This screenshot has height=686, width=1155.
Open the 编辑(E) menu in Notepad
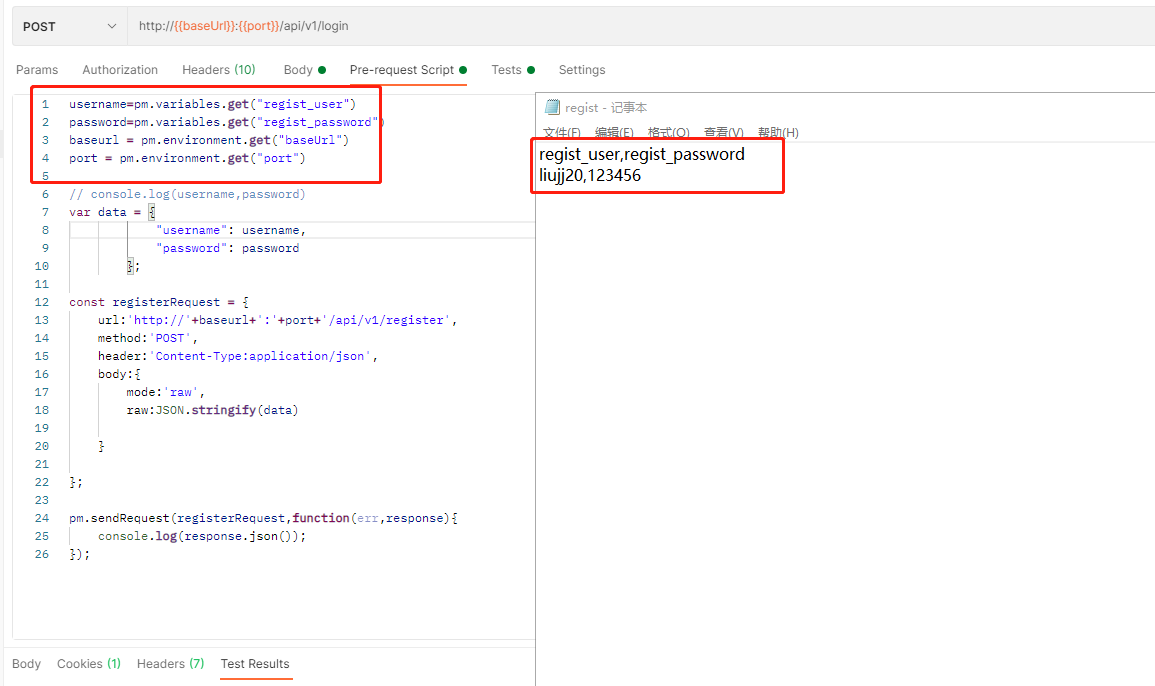[614, 133]
